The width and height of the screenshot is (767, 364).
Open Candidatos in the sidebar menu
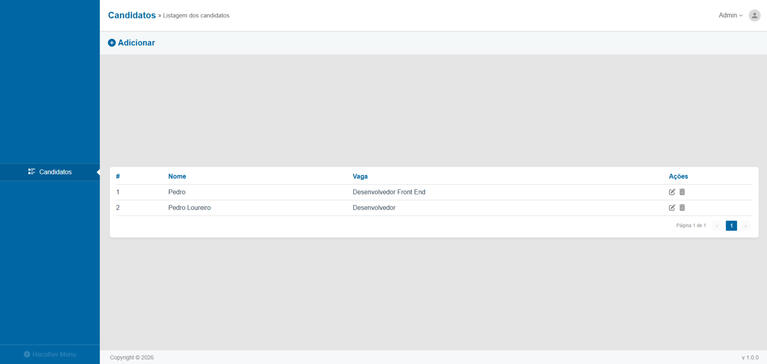coord(49,172)
